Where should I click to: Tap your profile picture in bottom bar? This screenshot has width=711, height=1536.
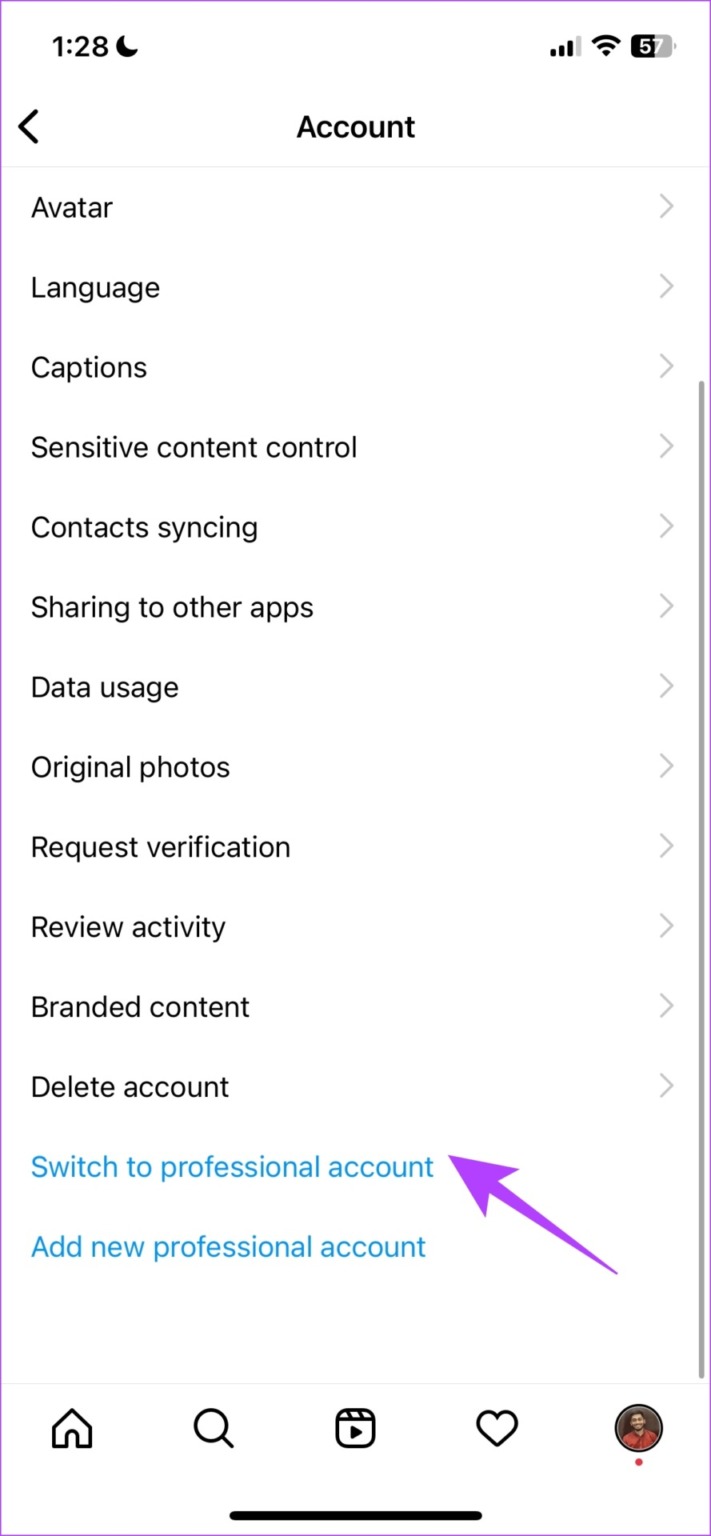tap(638, 1428)
